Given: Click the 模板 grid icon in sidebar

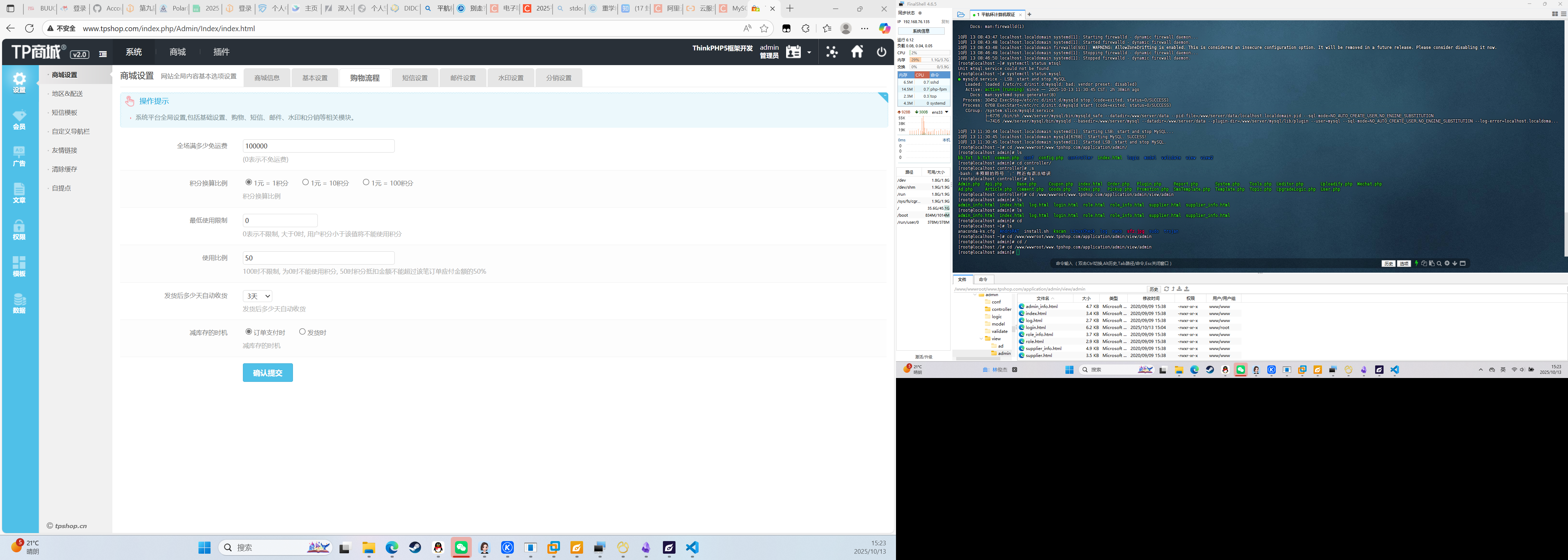Looking at the screenshot, I should point(20,266).
